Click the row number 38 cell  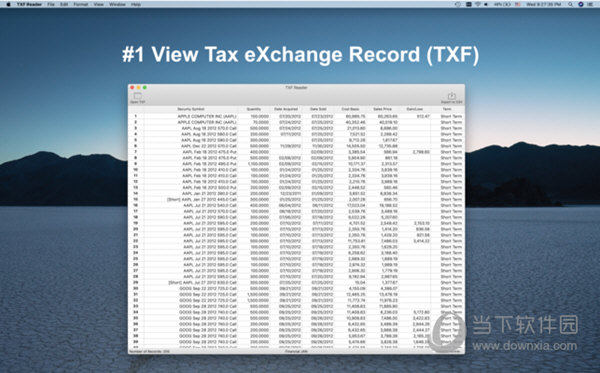pos(135,336)
